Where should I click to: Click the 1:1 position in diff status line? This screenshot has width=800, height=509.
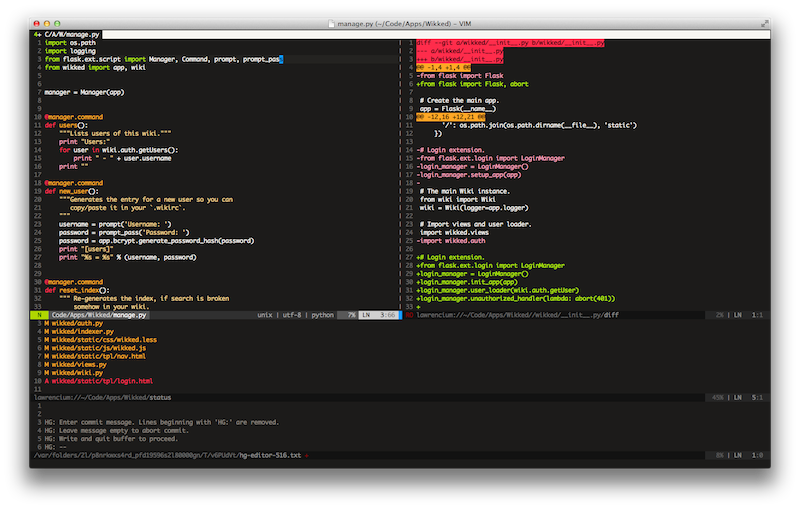[757, 315]
